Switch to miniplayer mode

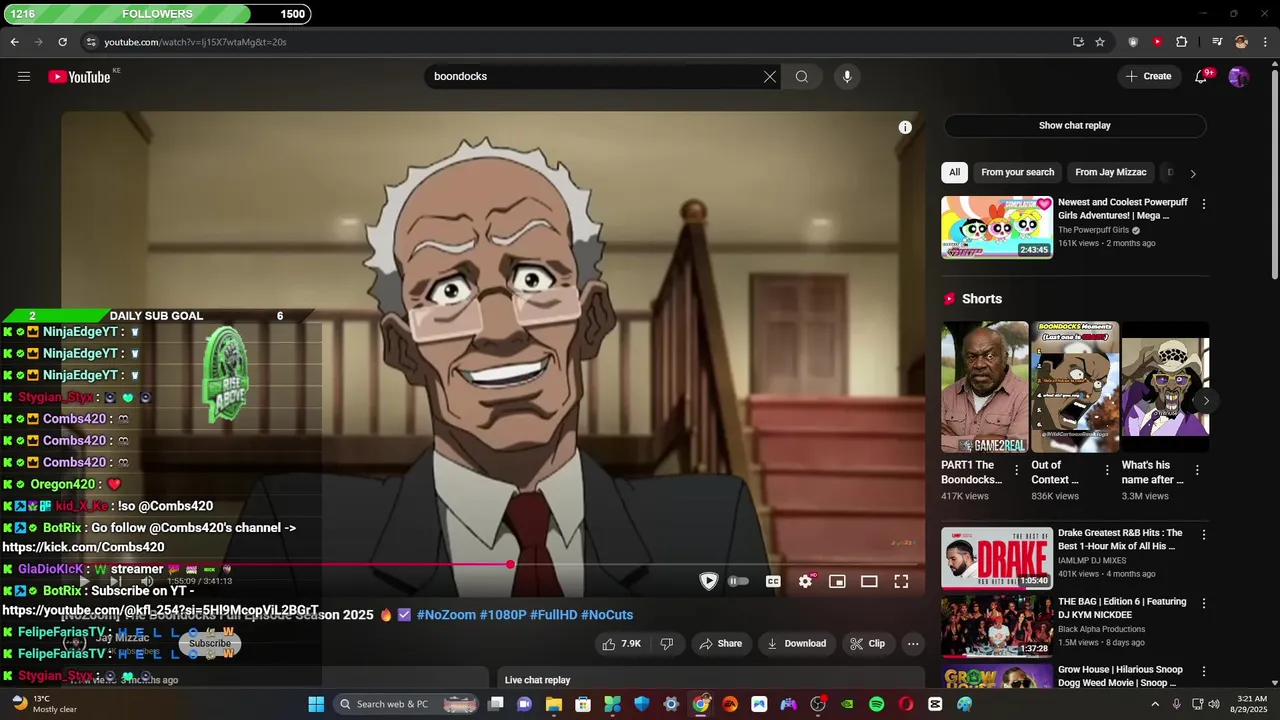click(837, 581)
